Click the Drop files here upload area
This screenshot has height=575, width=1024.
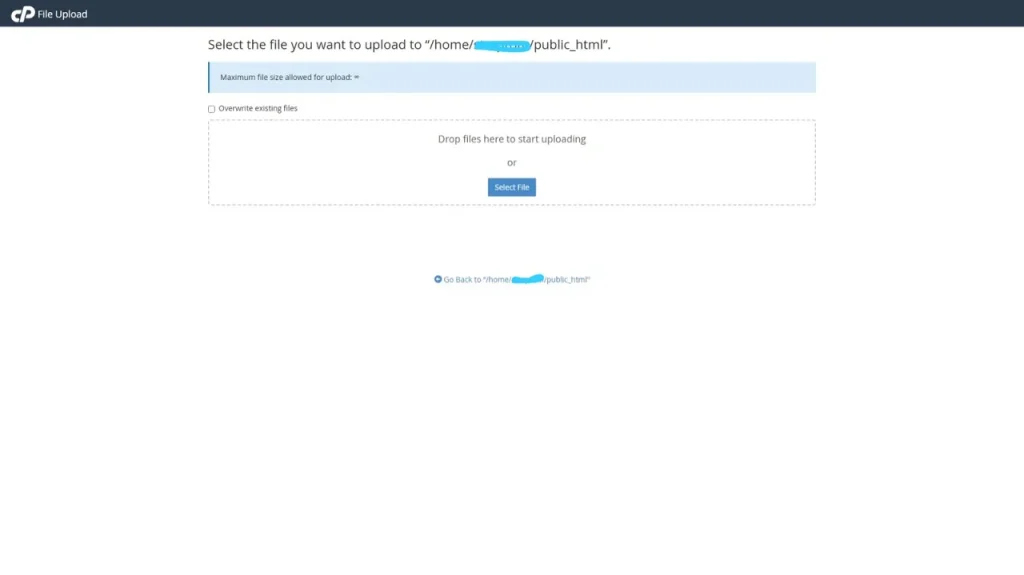click(x=511, y=163)
